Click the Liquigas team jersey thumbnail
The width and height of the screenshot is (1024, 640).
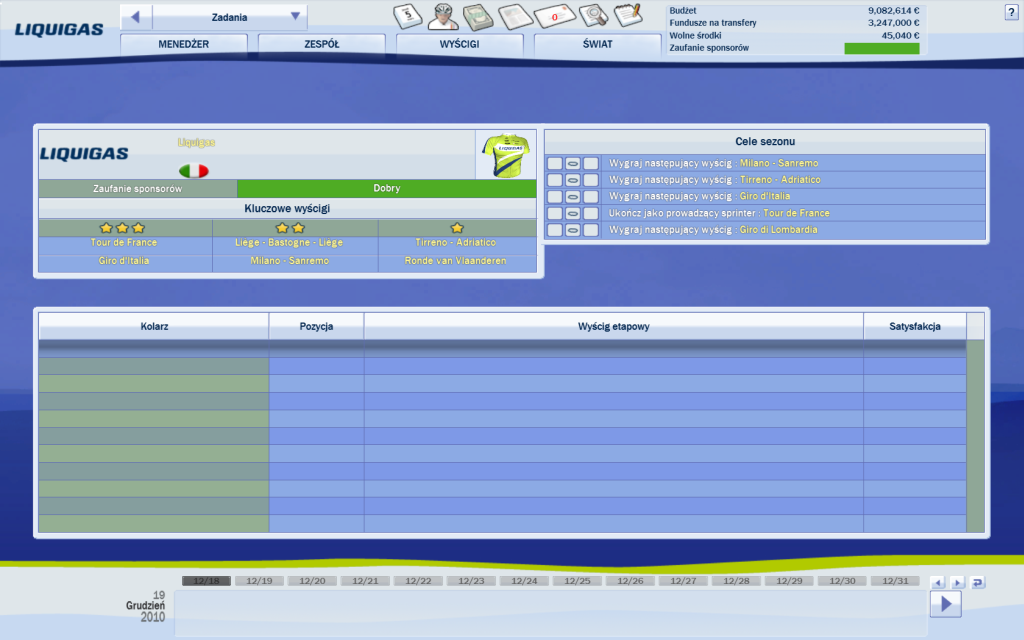(x=505, y=155)
